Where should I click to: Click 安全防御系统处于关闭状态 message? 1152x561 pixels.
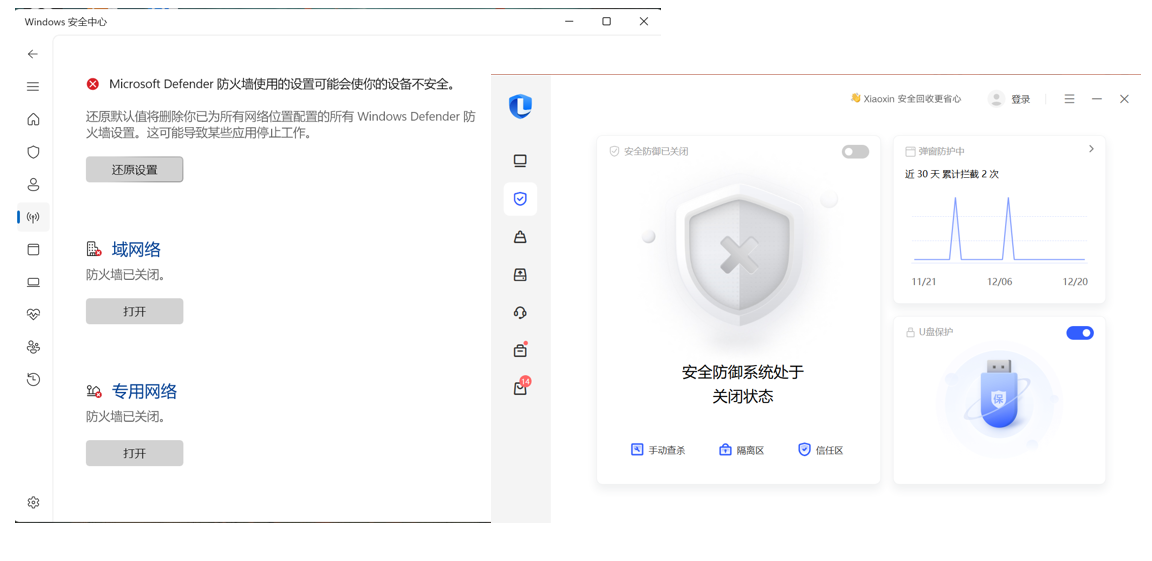[743, 384]
